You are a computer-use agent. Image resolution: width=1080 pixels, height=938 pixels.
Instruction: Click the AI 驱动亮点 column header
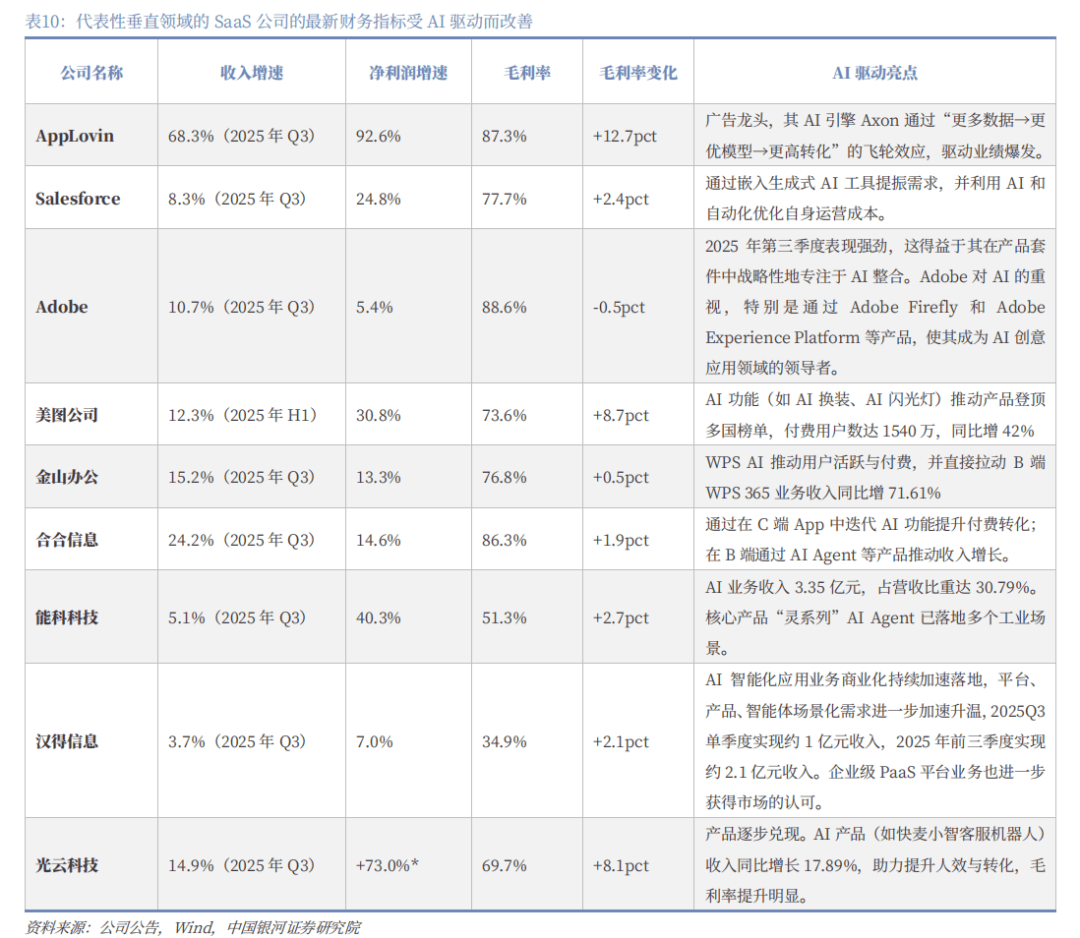(x=875, y=73)
